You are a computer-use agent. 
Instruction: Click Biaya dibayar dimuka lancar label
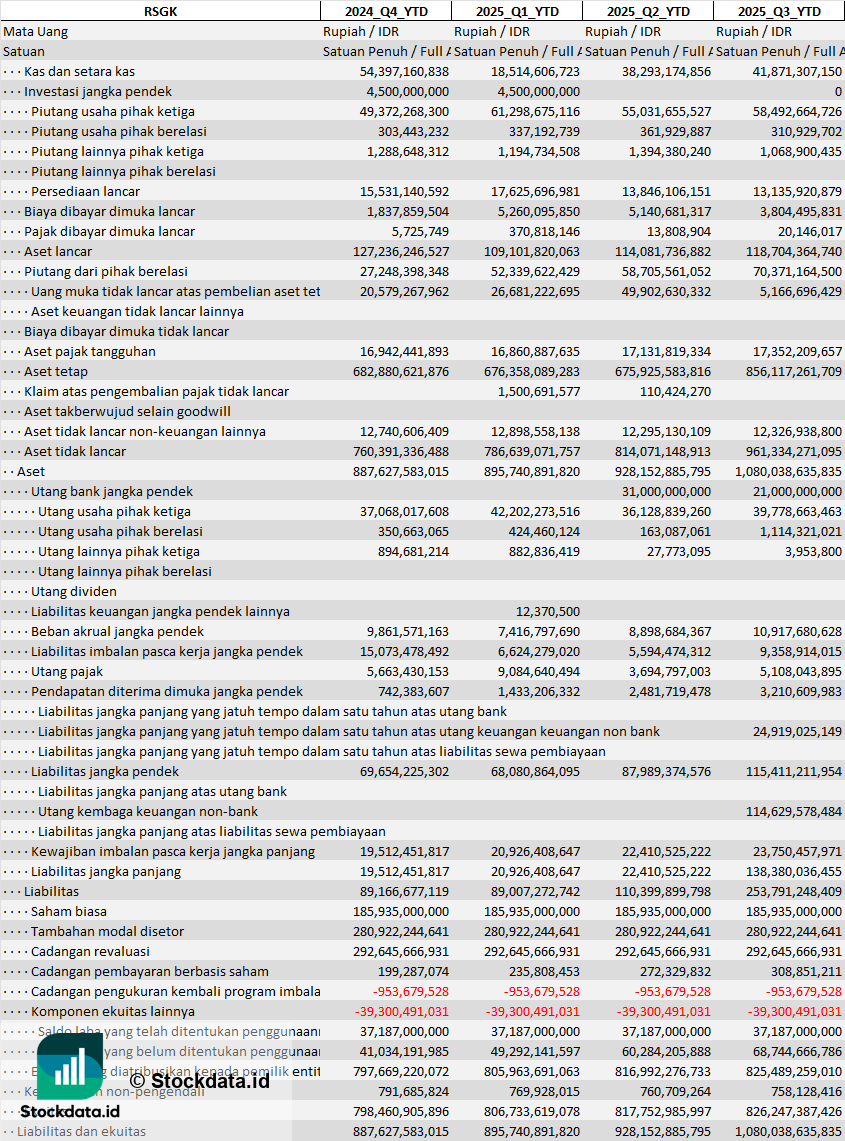[109, 212]
